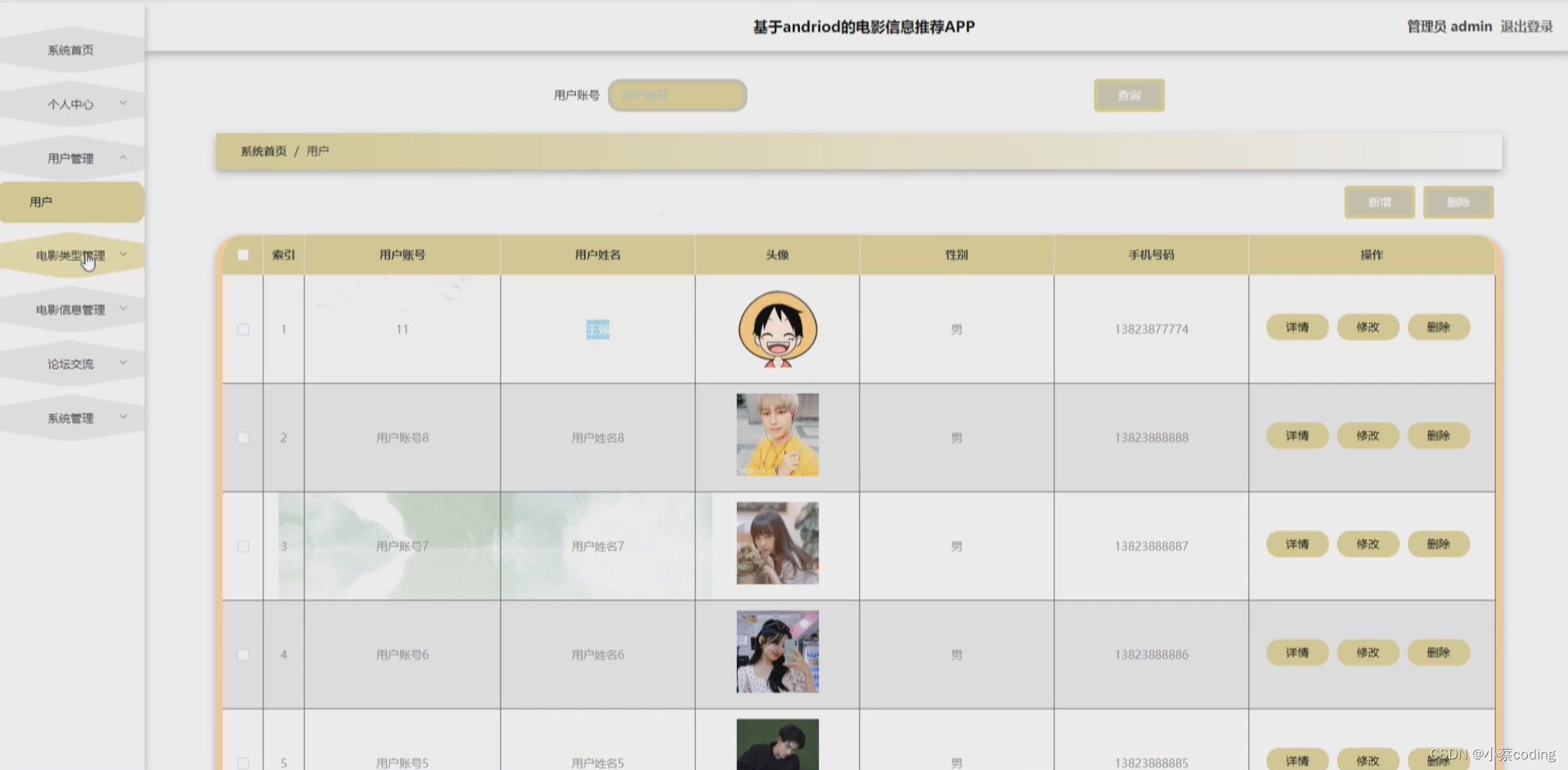Expand the 电影类型管理 chevron
The image size is (1568, 770).
tap(124, 254)
